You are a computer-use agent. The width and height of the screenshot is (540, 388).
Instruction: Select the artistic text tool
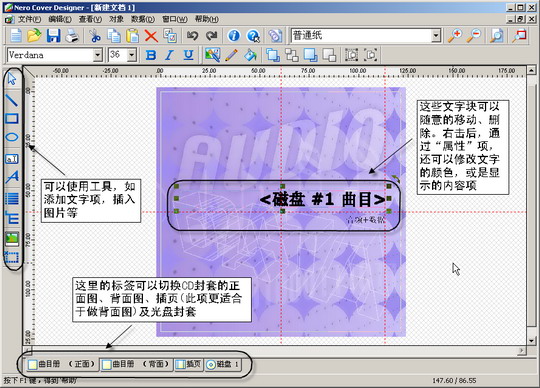(x=12, y=178)
